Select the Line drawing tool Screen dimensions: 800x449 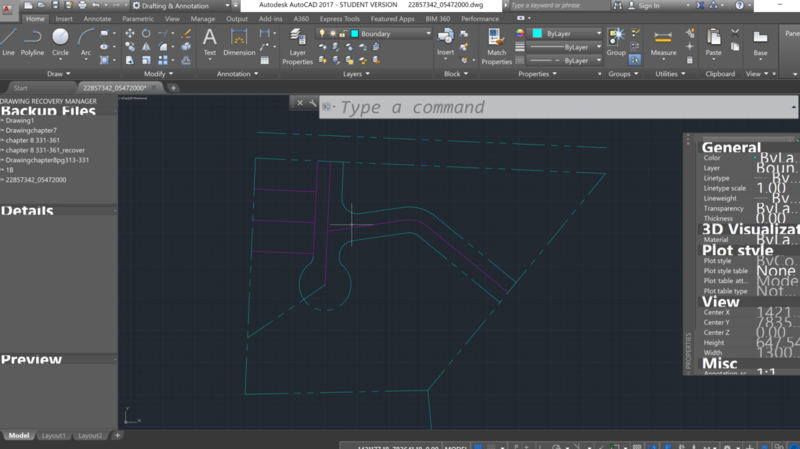(9, 40)
